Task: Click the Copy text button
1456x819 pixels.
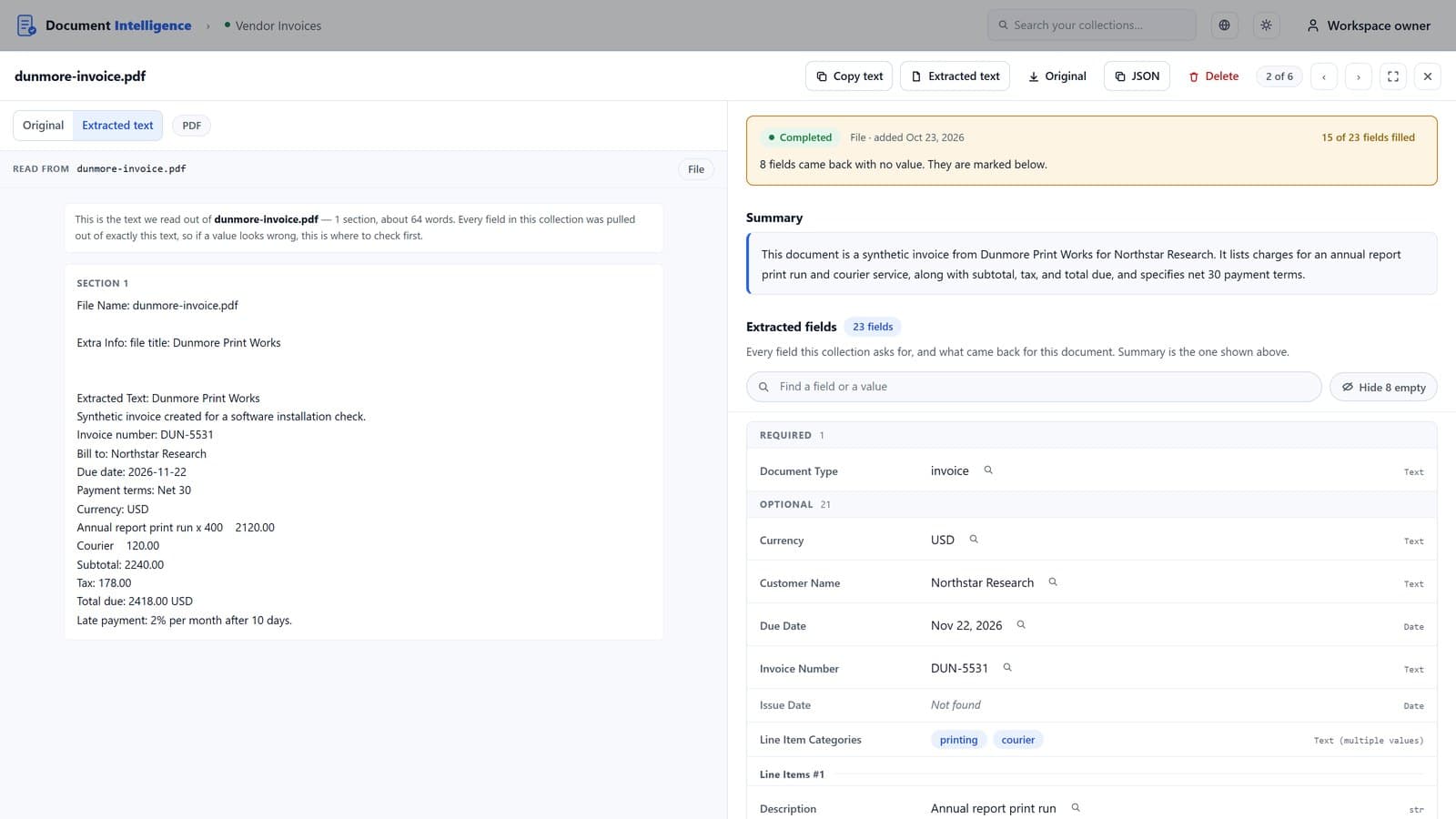Action: 849,76
